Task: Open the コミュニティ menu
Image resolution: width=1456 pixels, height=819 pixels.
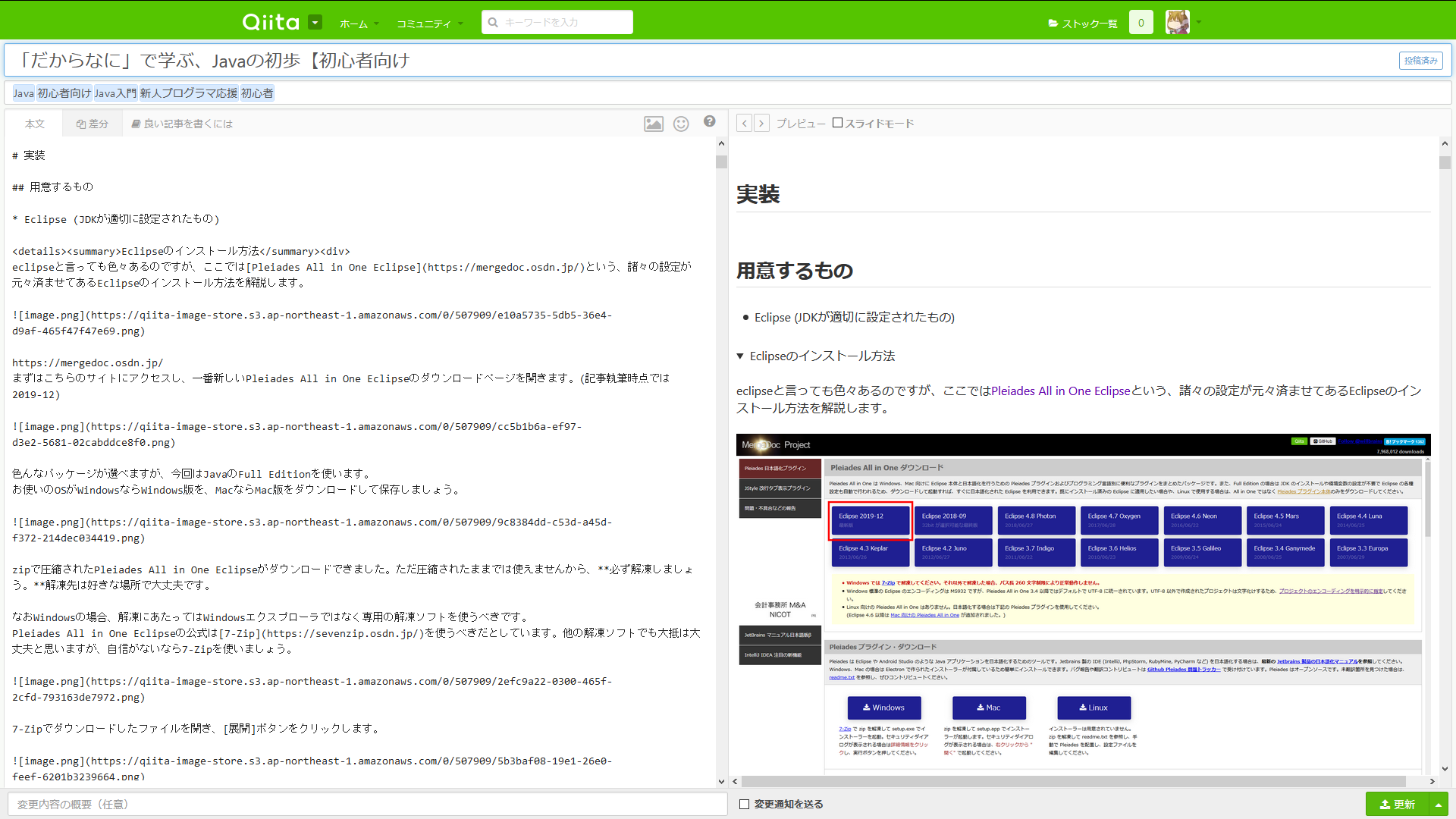Action: click(429, 24)
